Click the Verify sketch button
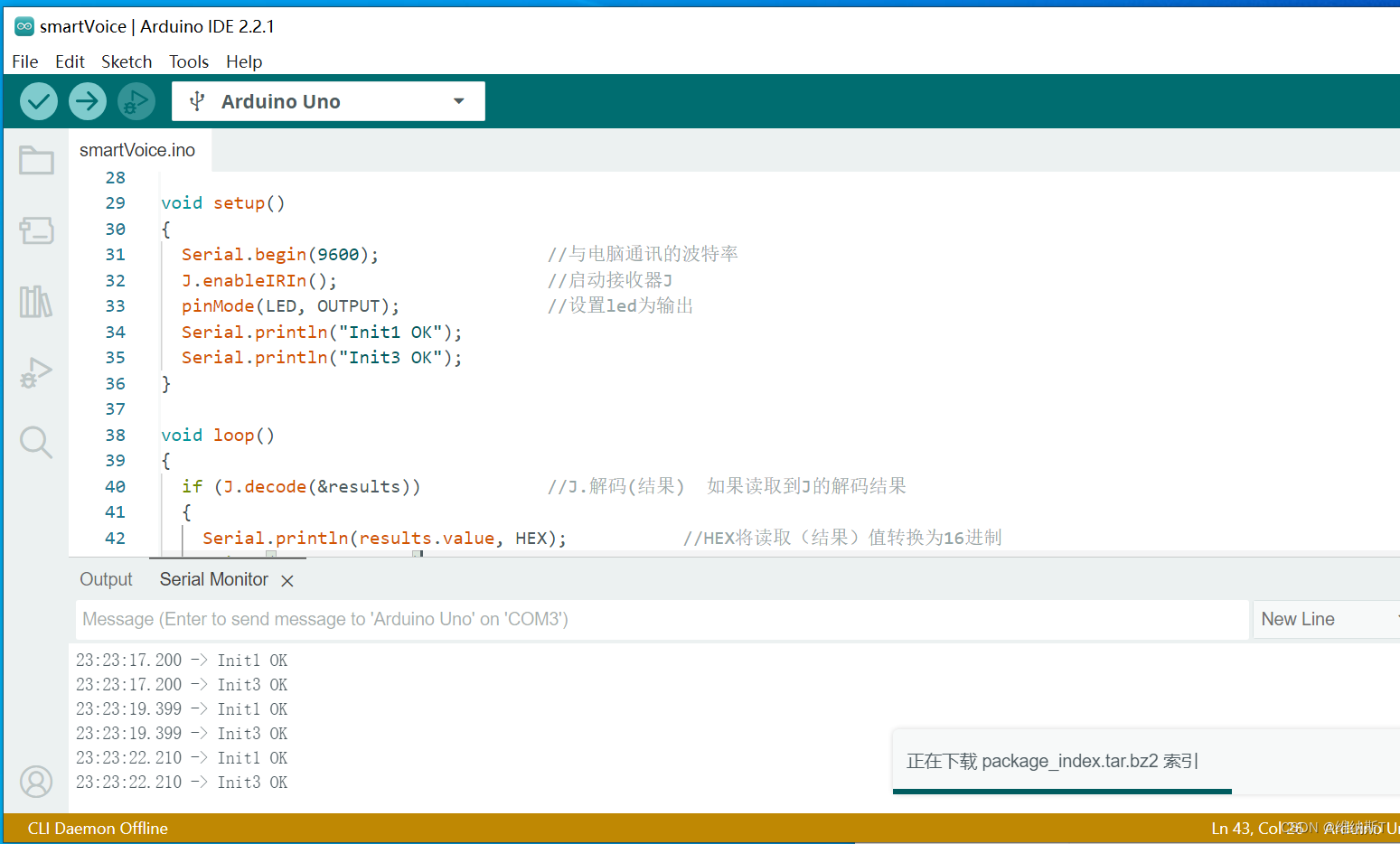1400x844 pixels. [38, 100]
